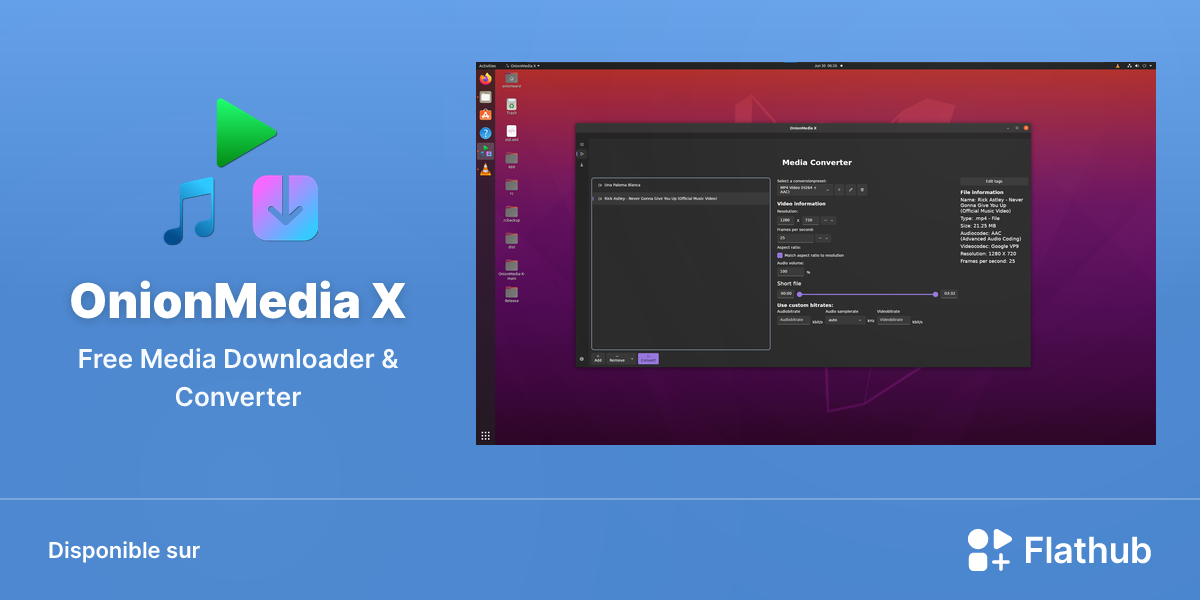Screen dimensions: 1200x600
Task: Click the resolution height field 720
Action: 811,220
